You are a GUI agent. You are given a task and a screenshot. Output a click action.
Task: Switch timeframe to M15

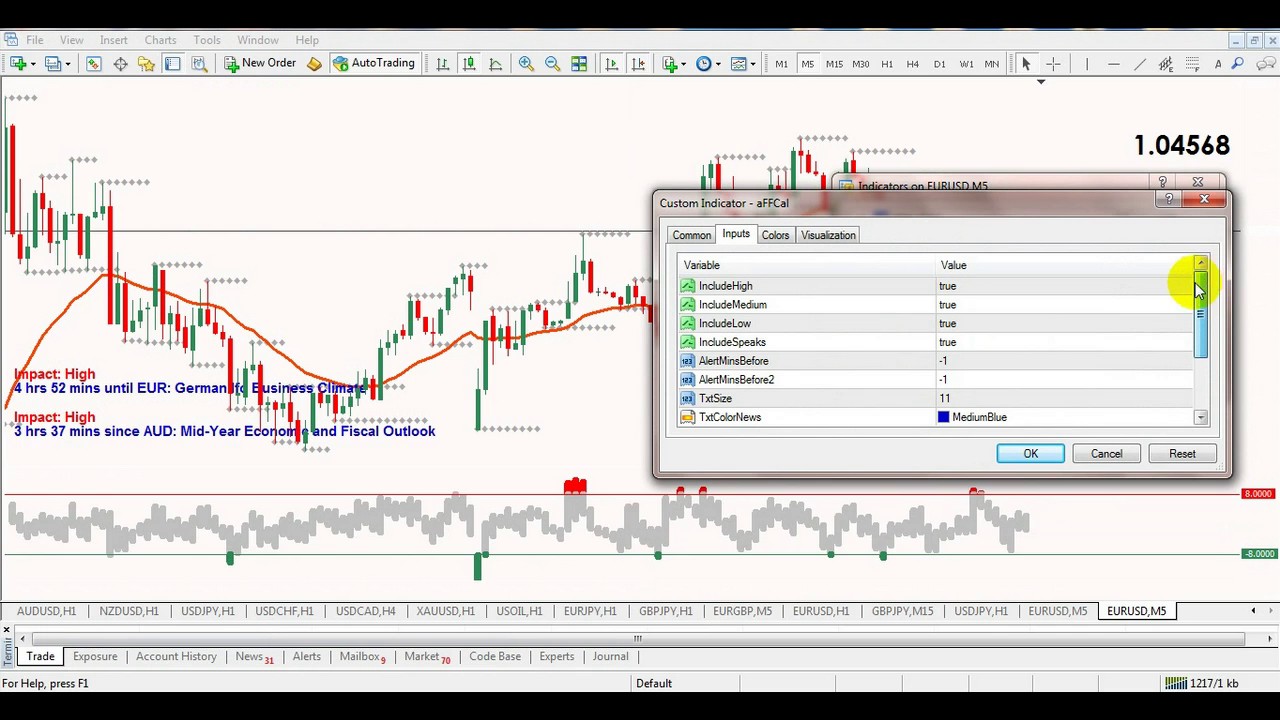tap(834, 64)
